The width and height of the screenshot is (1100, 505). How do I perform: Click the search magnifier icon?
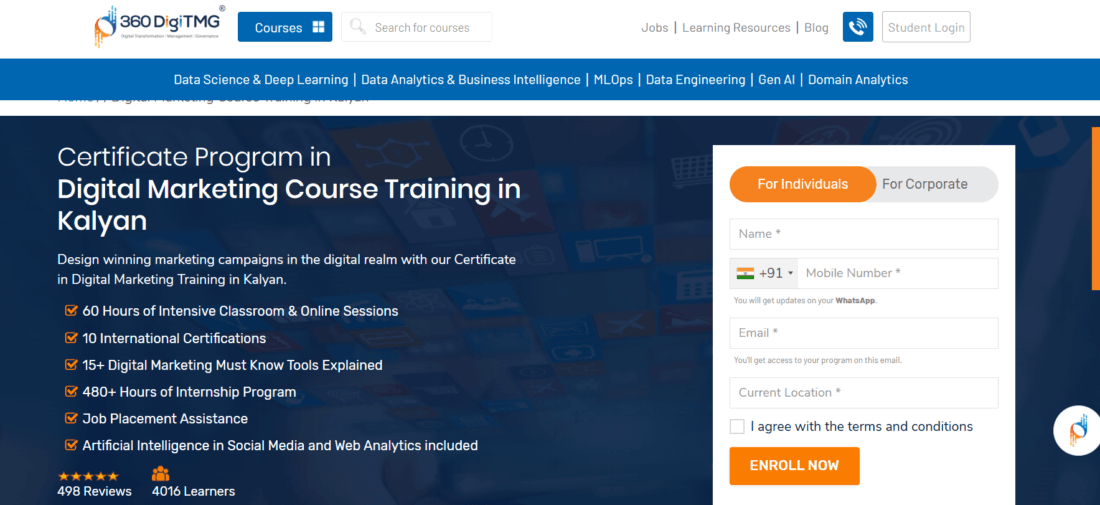tap(357, 27)
